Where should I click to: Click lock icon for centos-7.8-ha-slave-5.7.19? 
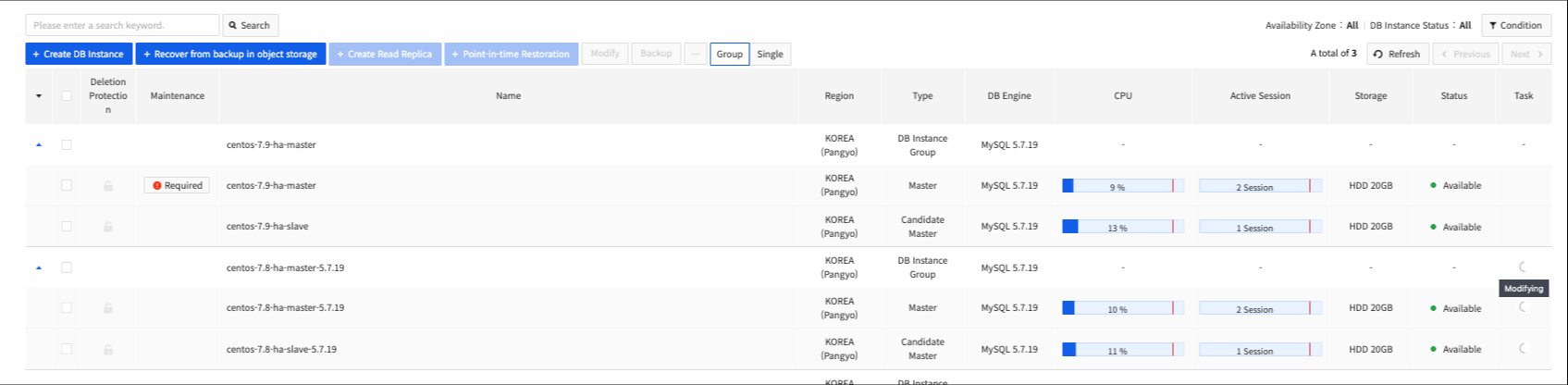tap(108, 349)
